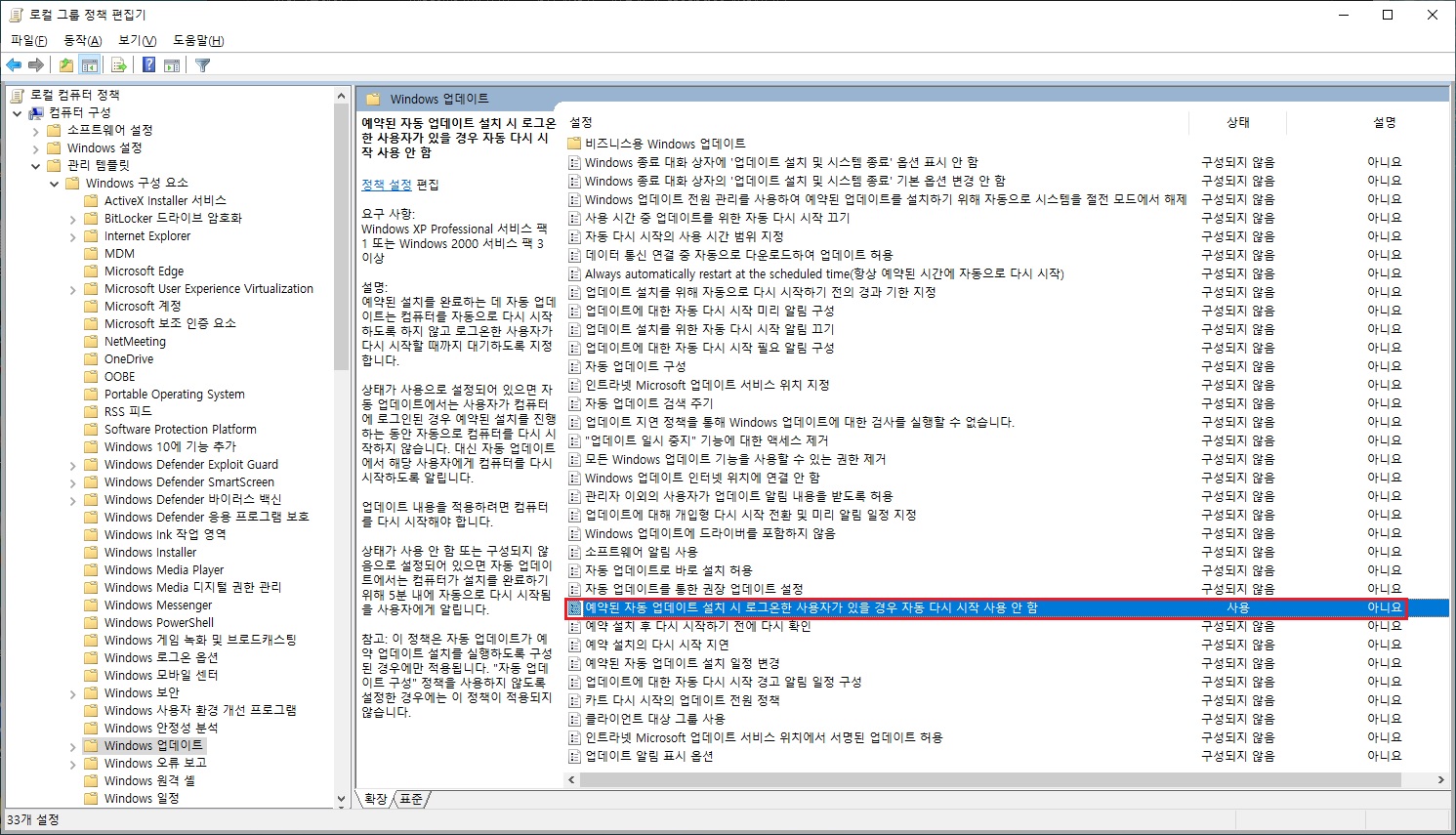Expand the 소프트웨어 설정 node

36,131
